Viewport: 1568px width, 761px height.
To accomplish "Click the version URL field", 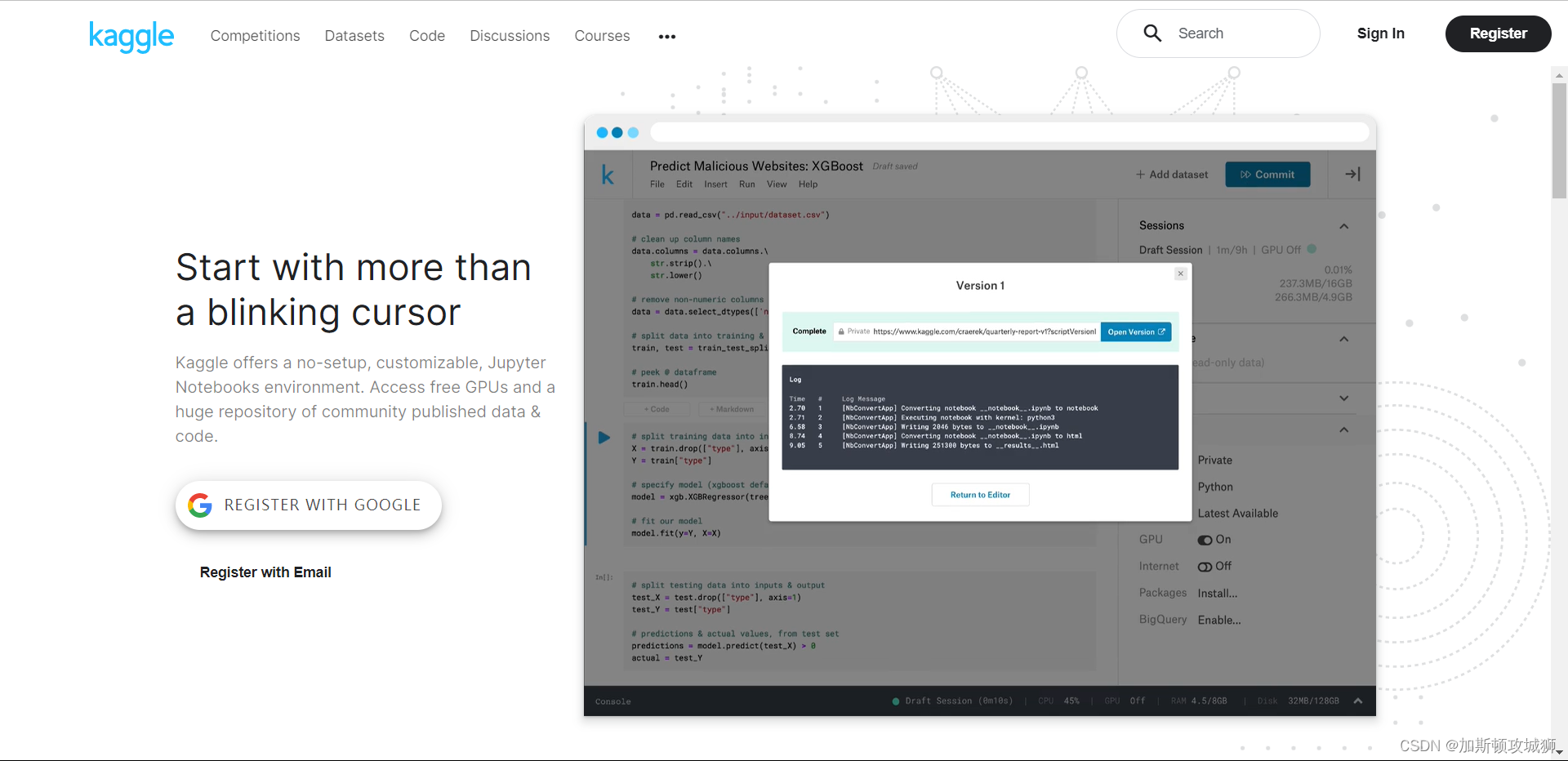I will coord(966,332).
